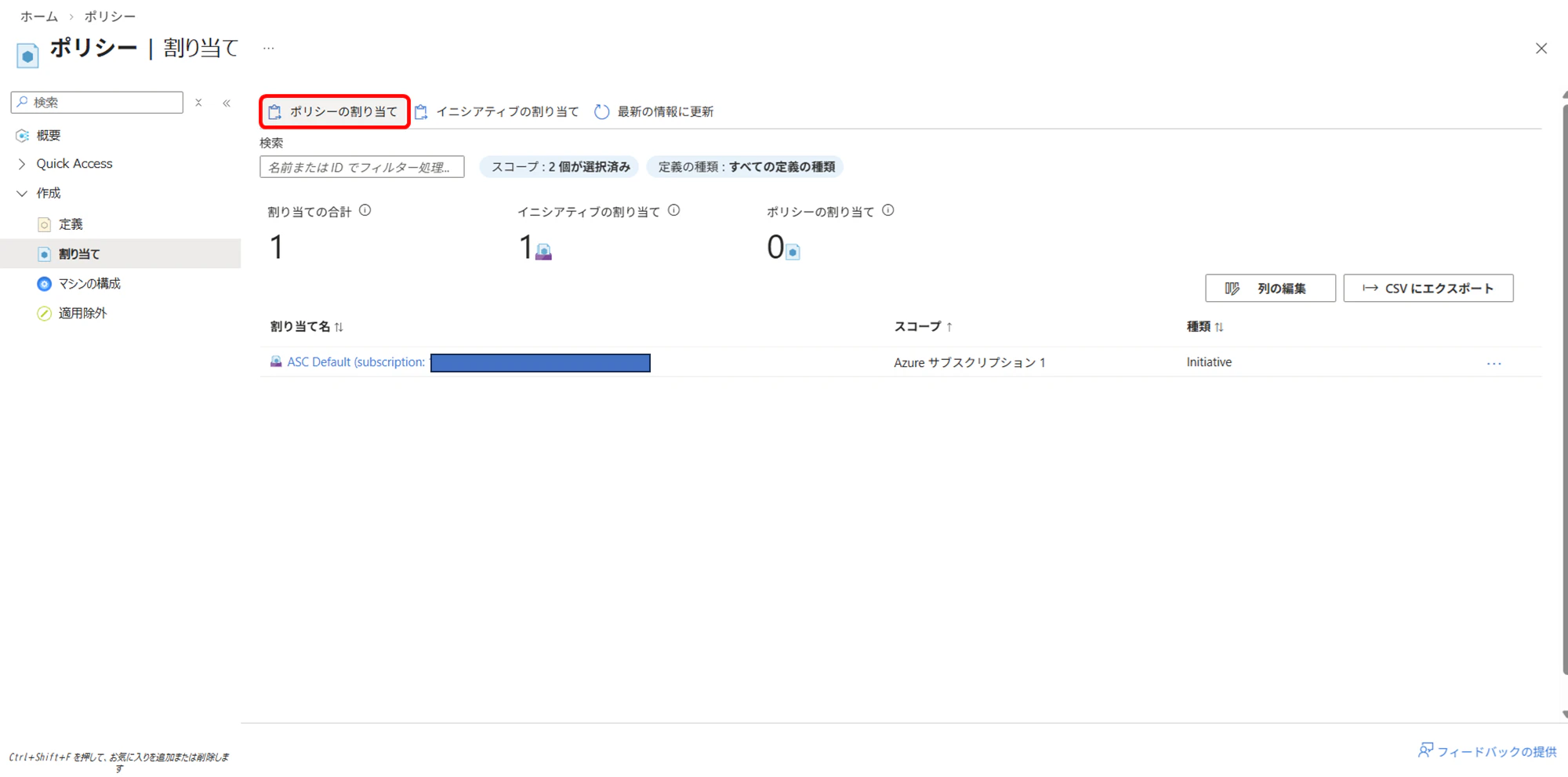The width and height of the screenshot is (1568, 777).
Task: Click 列の編集 button
Action: 1270,288
